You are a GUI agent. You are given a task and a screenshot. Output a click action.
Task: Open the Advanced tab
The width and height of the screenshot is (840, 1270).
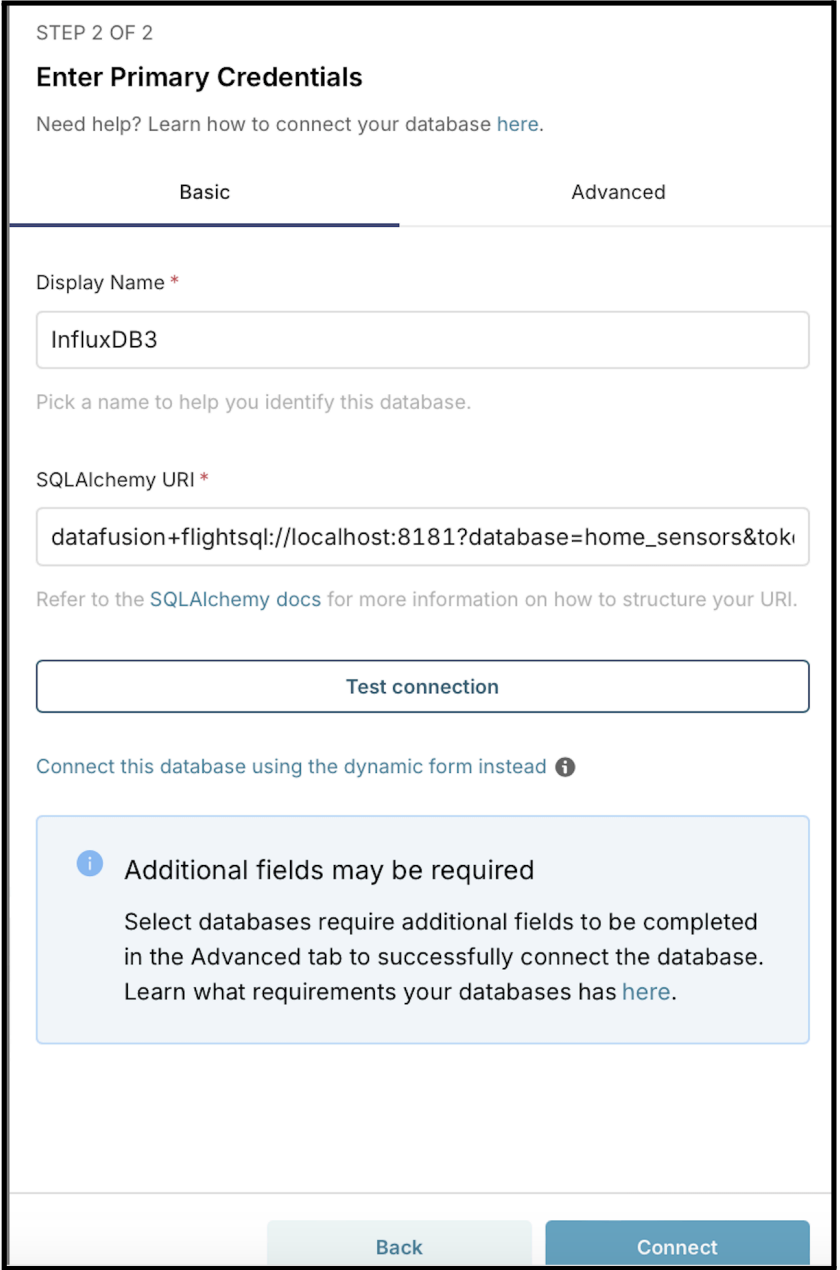[x=618, y=192]
